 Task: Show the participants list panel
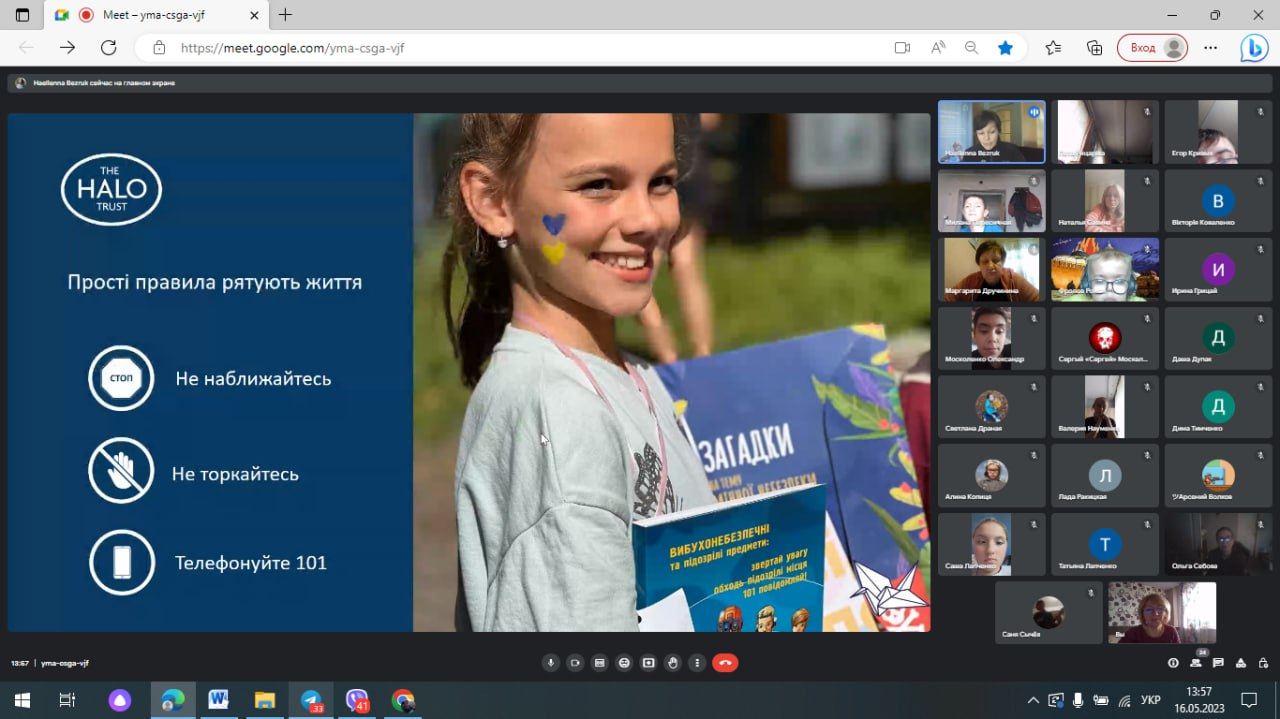click(1196, 662)
